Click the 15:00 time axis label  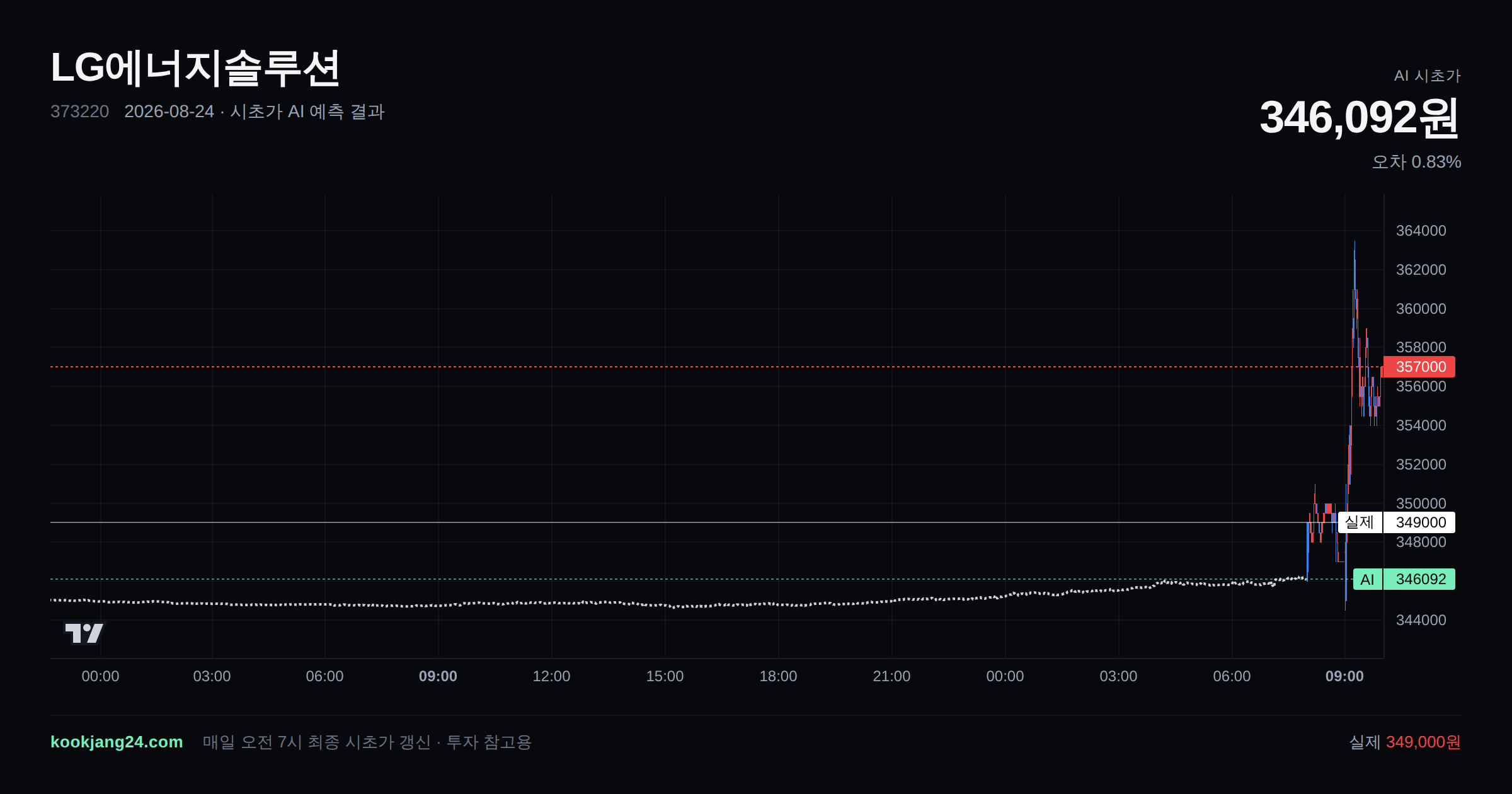665,676
